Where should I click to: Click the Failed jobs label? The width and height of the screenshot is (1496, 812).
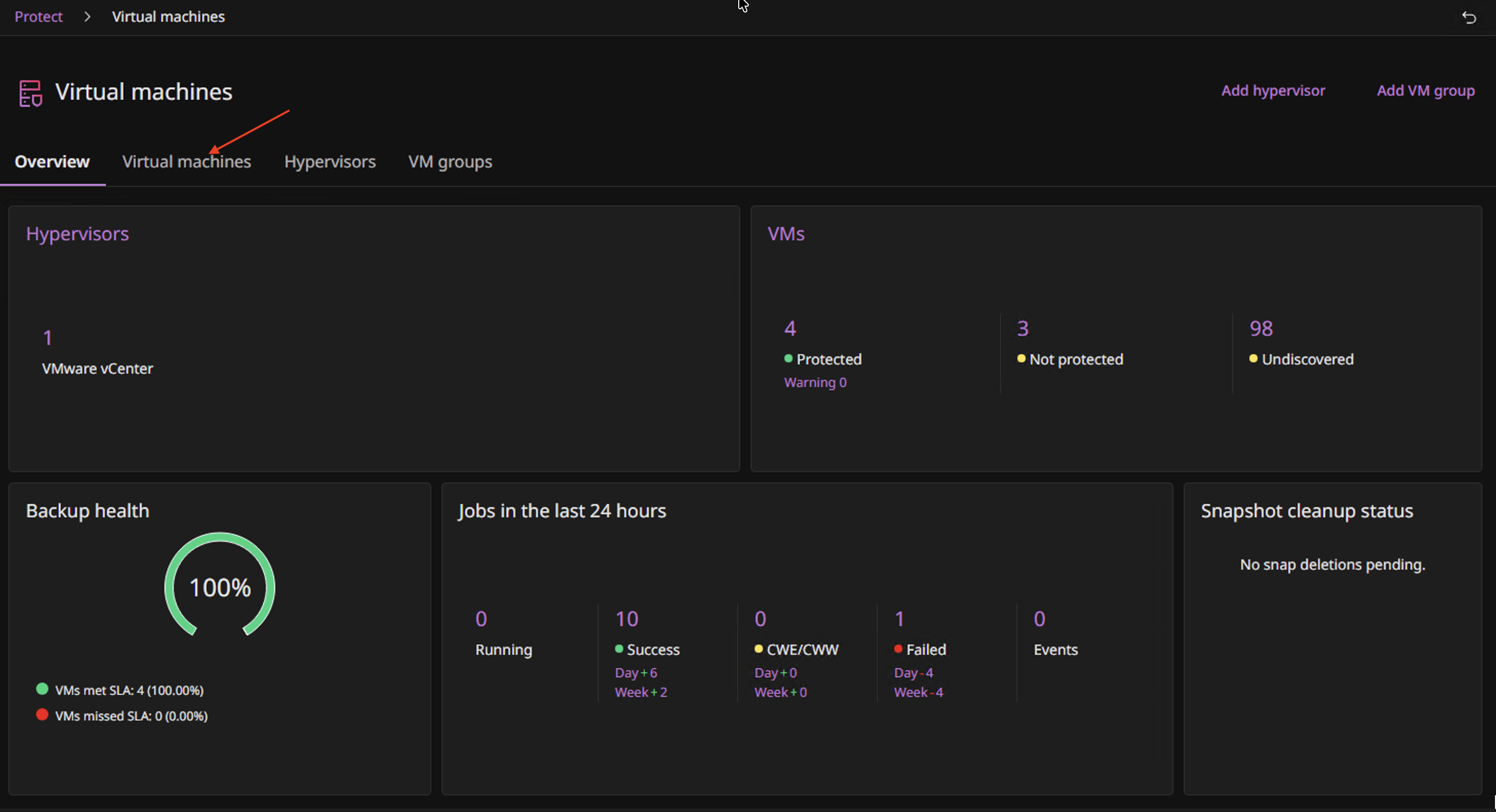tap(926, 649)
